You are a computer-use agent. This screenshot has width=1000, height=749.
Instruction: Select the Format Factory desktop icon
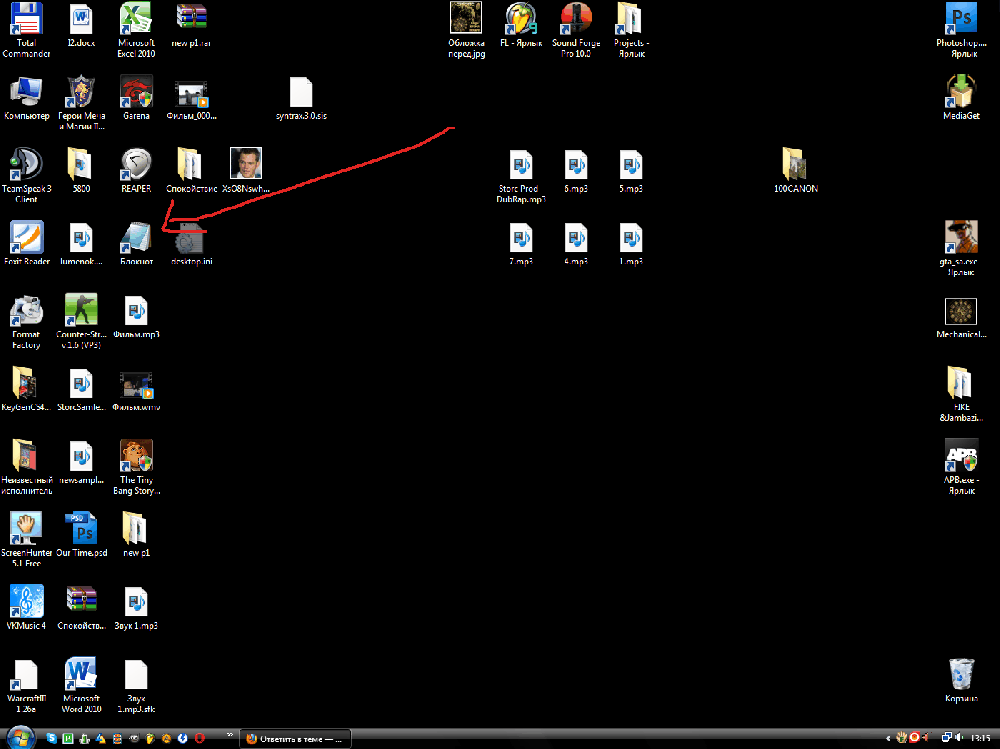click(26, 310)
